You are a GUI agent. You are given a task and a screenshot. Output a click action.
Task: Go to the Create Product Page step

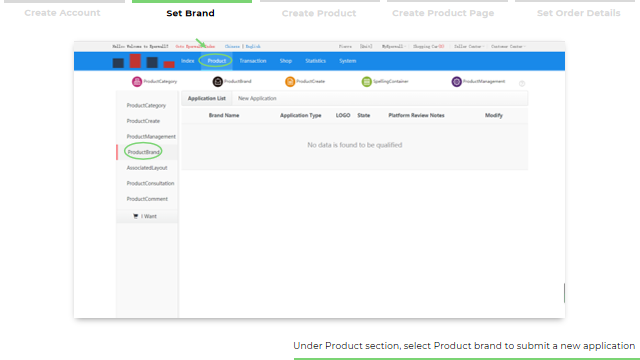coord(443,13)
